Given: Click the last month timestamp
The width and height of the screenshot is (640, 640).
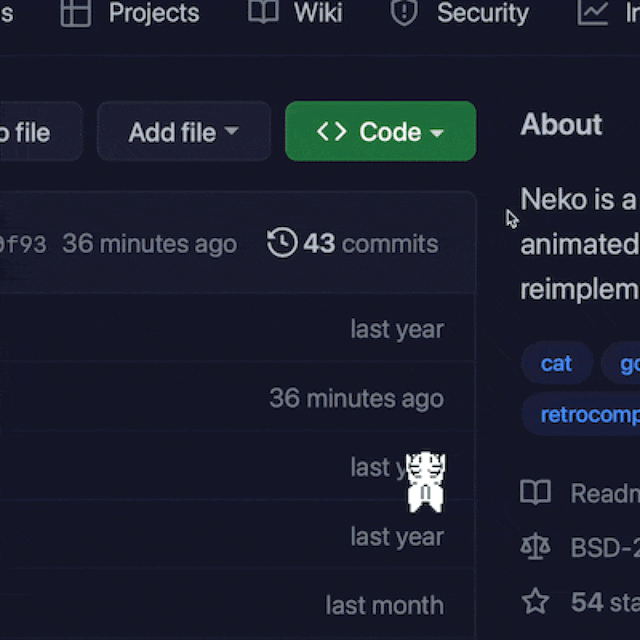Looking at the screenshot, I should (384, 605).
